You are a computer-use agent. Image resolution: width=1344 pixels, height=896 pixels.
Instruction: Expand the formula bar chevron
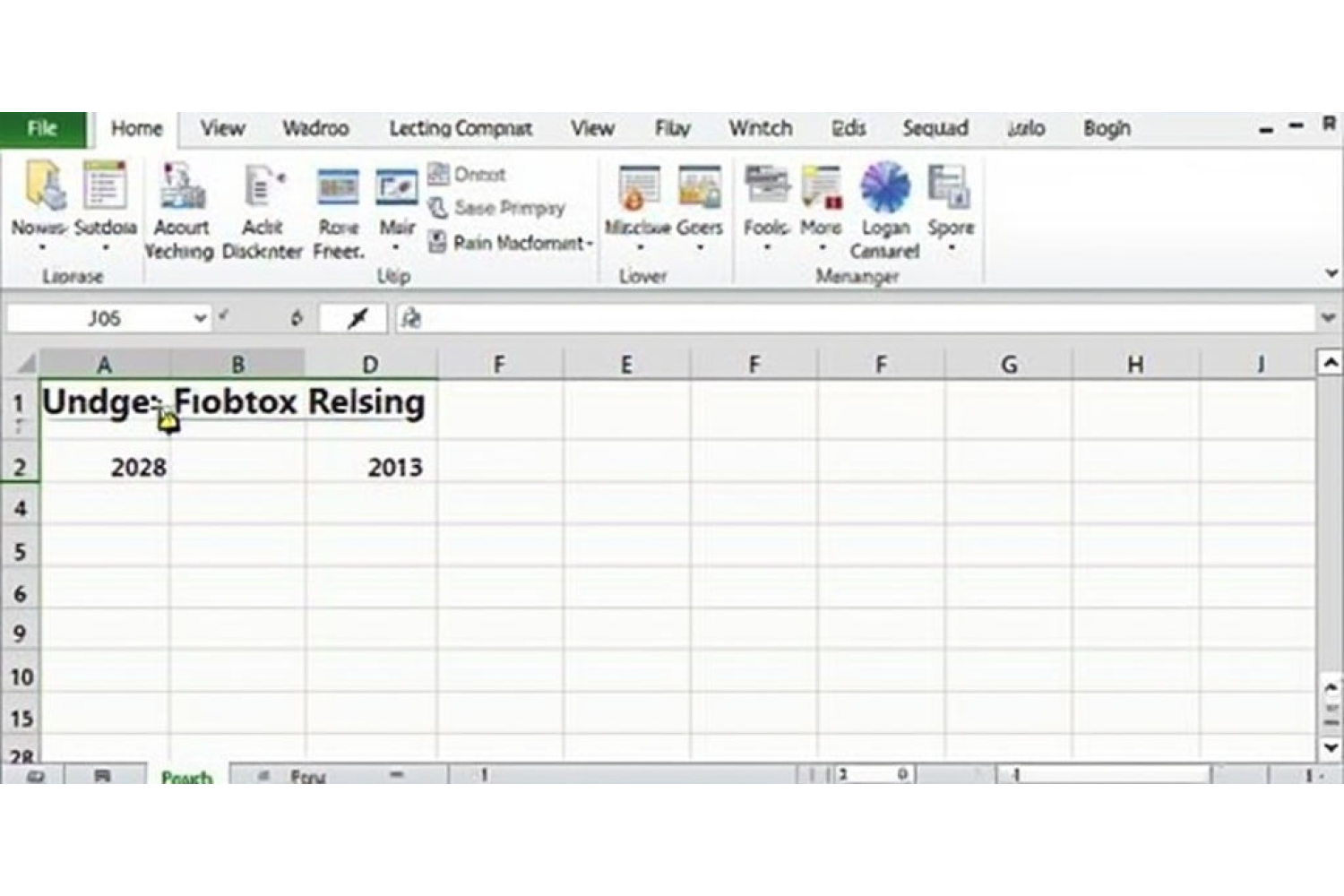click(1328, 318)
